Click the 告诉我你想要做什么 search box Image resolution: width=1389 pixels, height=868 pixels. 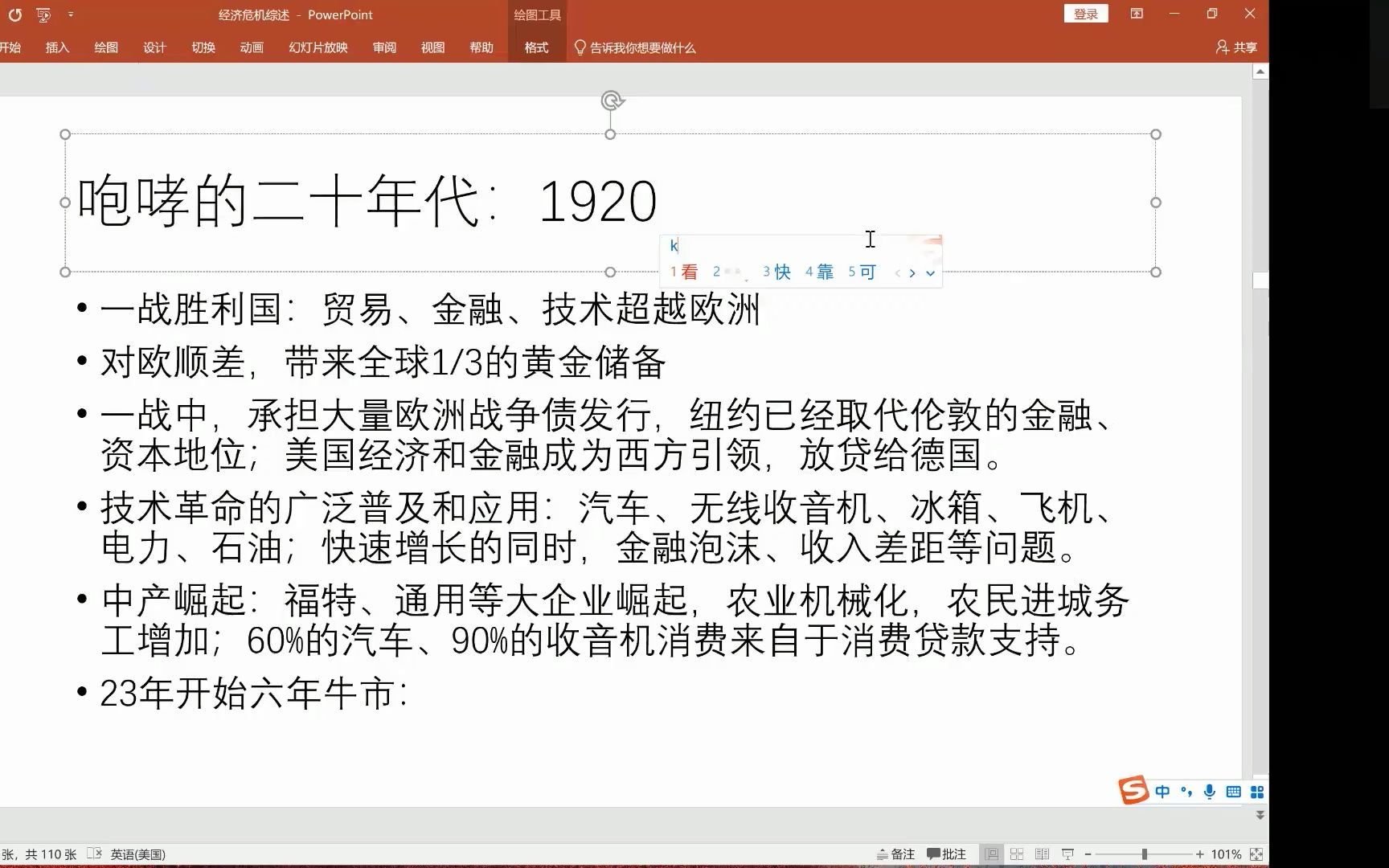(x=635, y=47)
